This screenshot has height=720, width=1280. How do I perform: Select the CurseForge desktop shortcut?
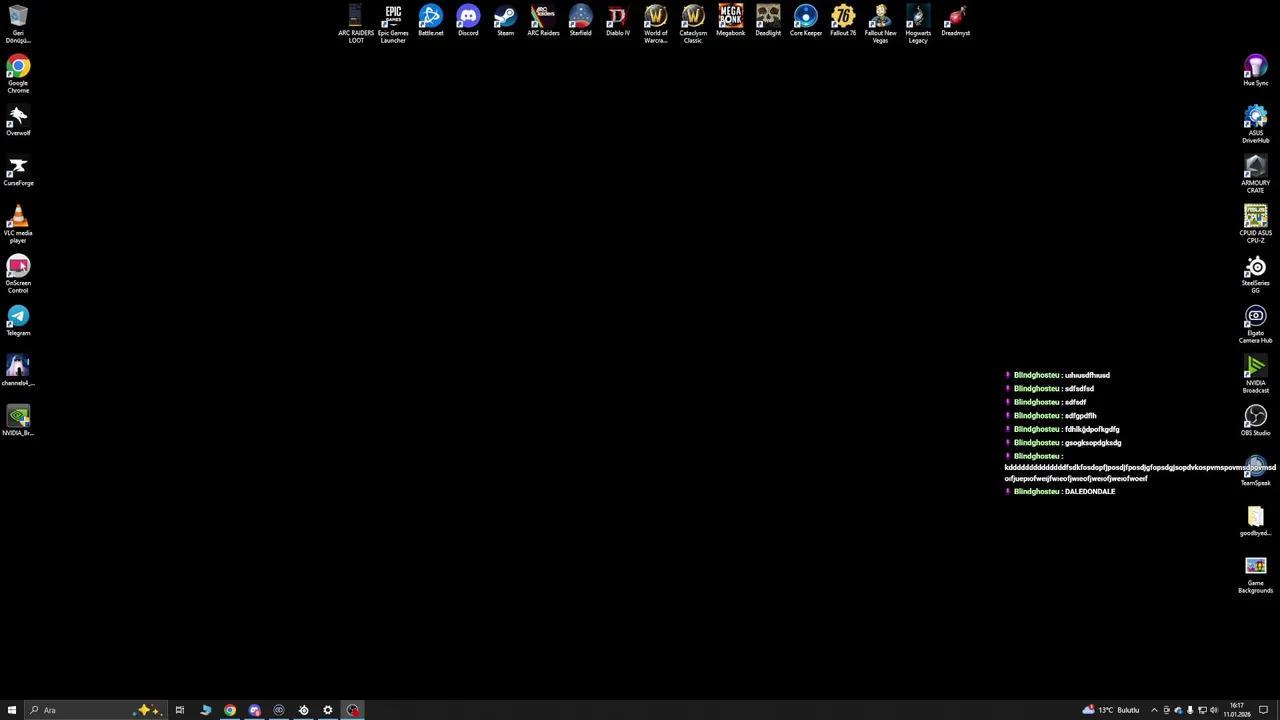point(18,171)
